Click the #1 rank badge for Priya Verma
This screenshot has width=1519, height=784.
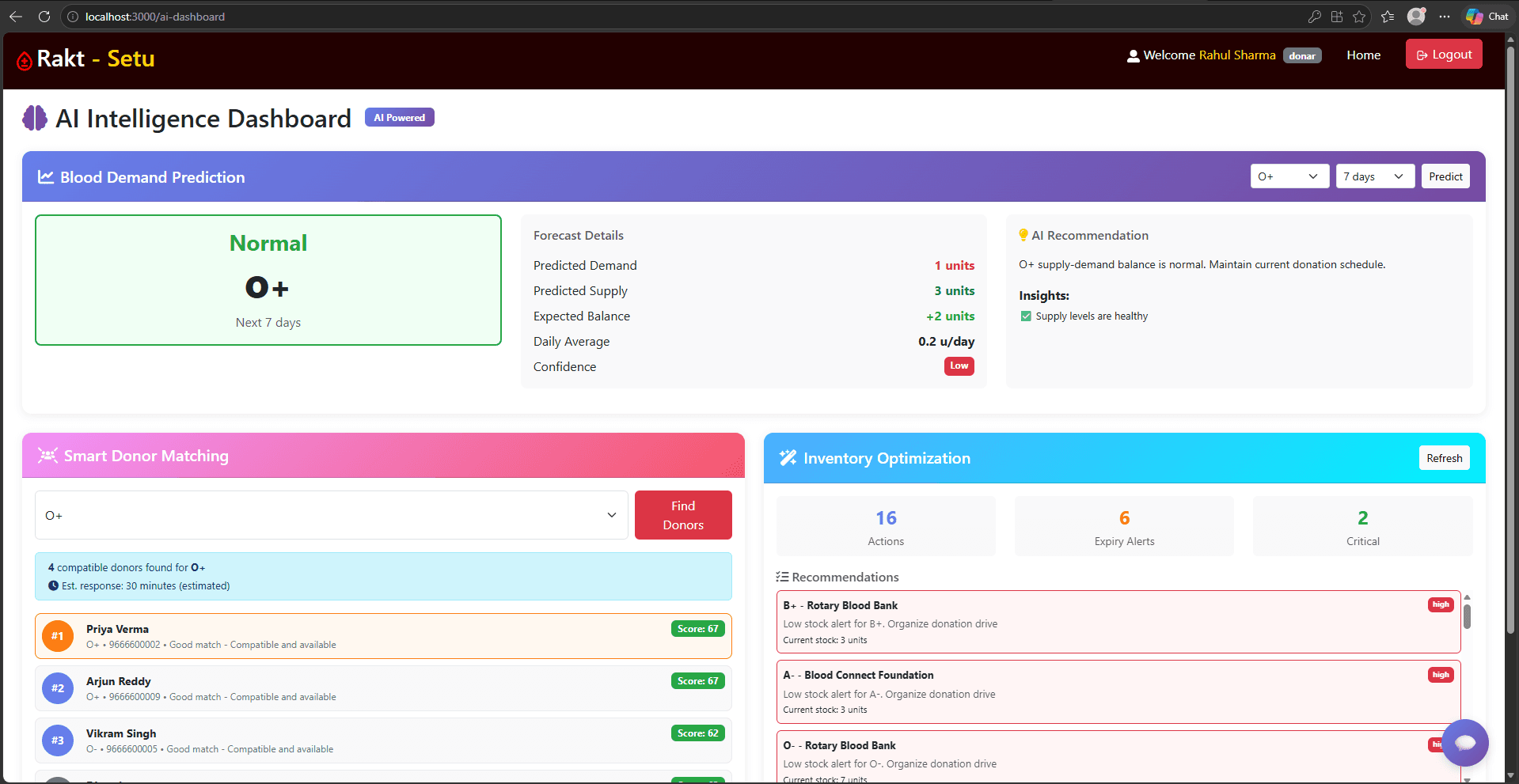tap(58, 636)
